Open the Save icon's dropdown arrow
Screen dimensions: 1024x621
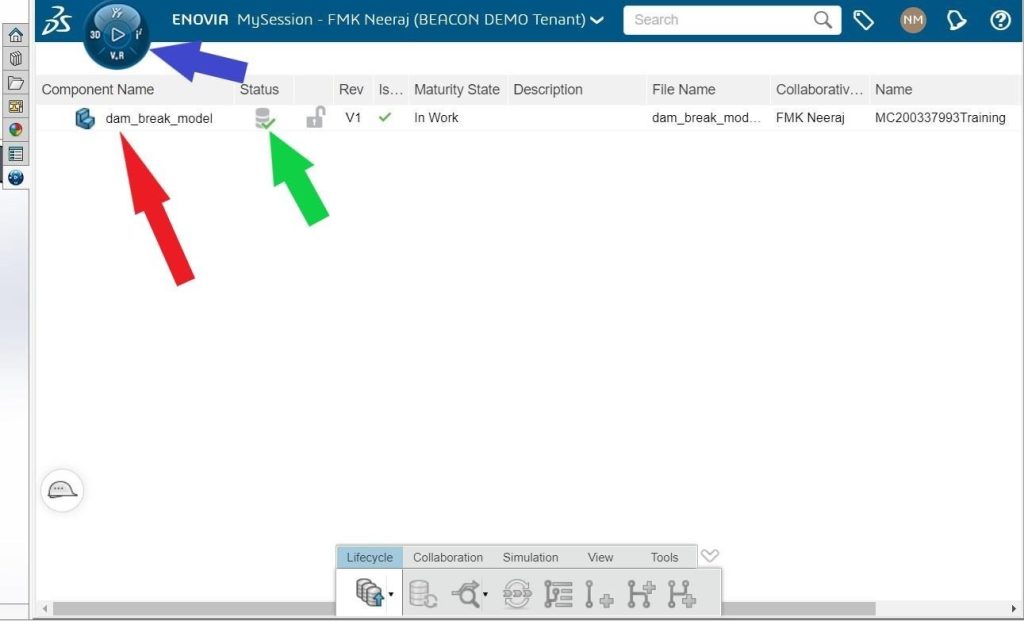click(x=391, y=594)
